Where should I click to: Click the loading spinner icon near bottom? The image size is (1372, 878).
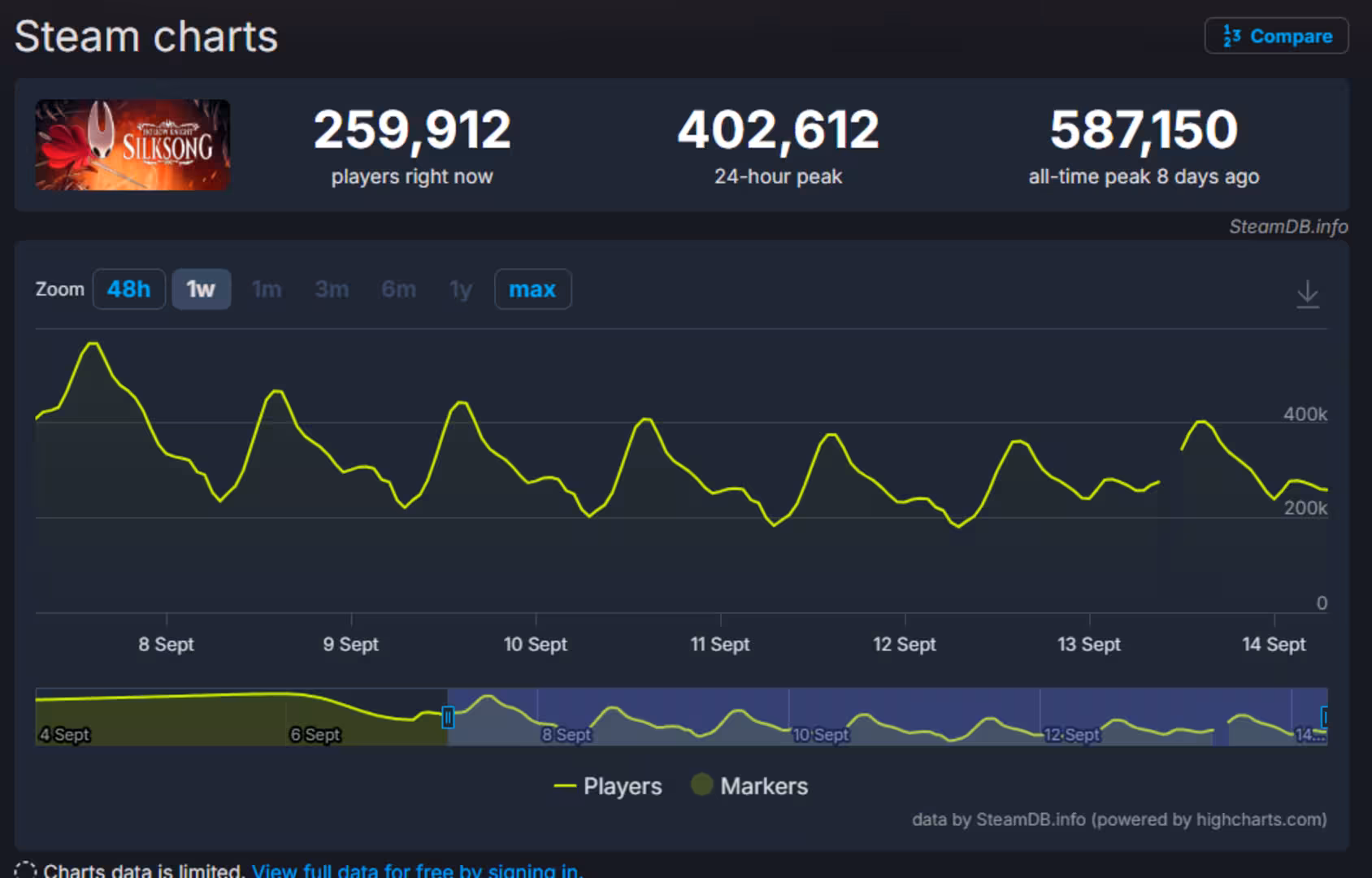(24, 868)
